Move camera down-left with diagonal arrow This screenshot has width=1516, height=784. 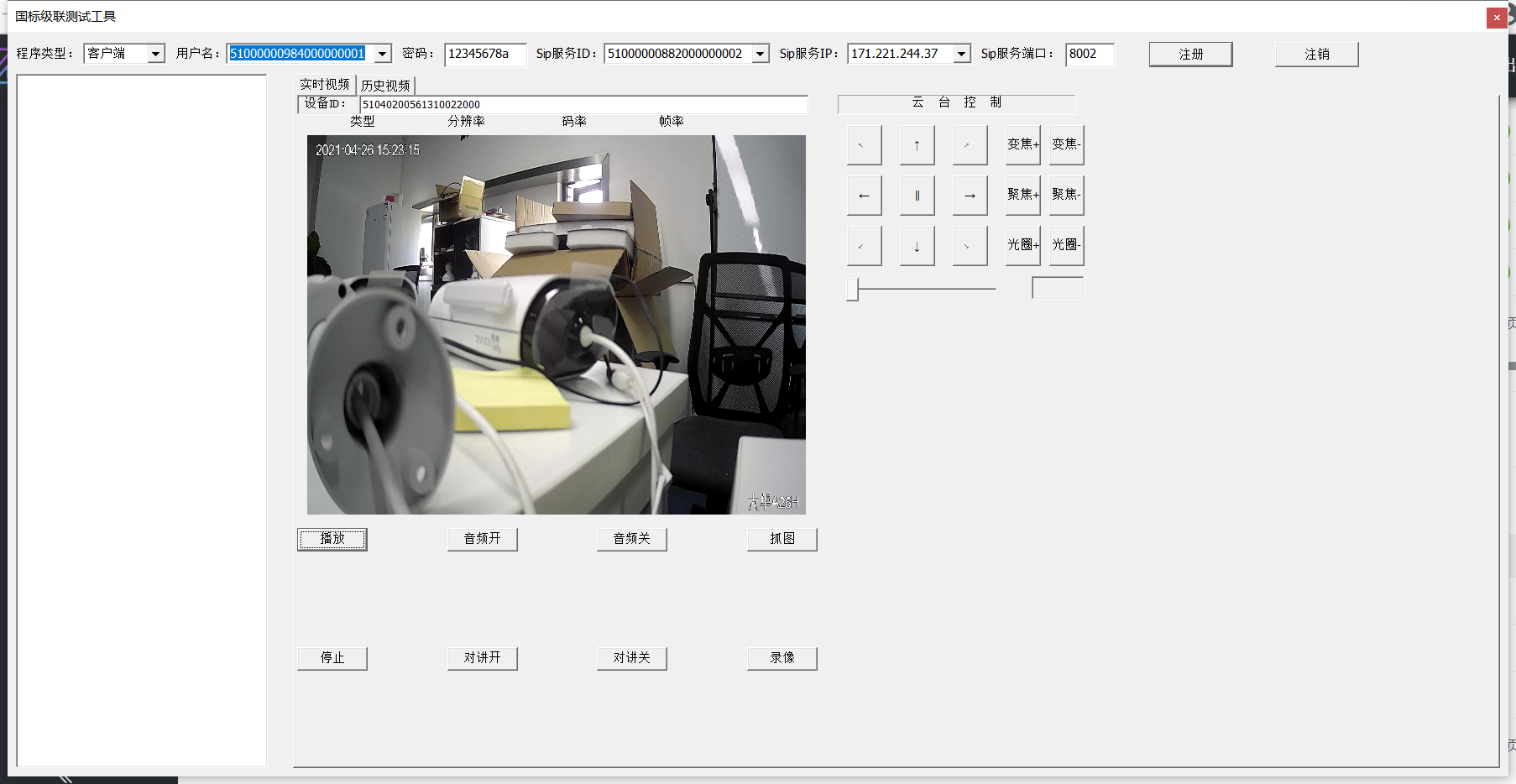864,246
